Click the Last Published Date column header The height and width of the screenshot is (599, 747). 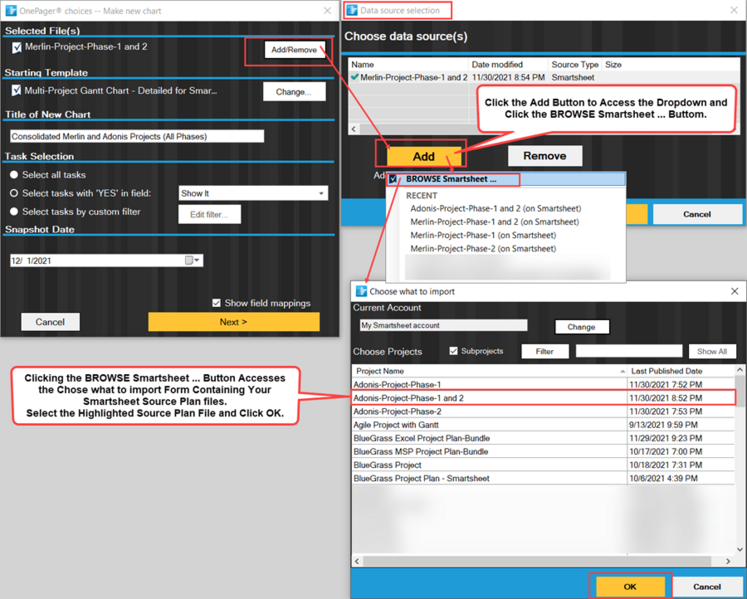coord(681,371)
